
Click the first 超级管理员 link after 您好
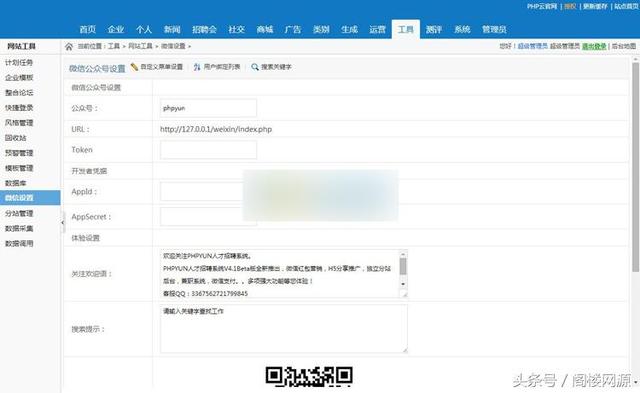[x=532, y=46]
